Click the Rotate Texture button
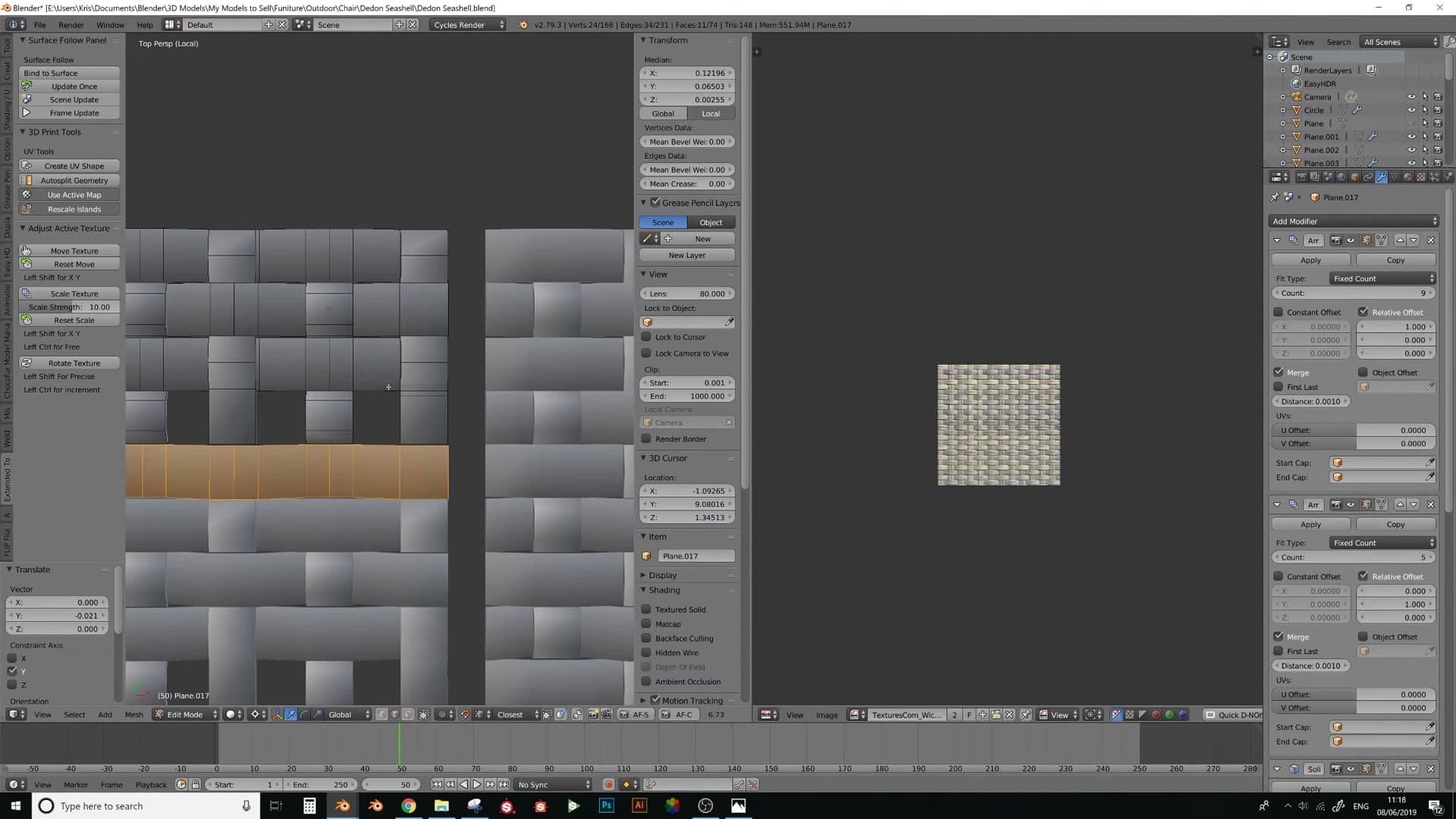This screenshot has height=819, width=1456. click(69, 363)
